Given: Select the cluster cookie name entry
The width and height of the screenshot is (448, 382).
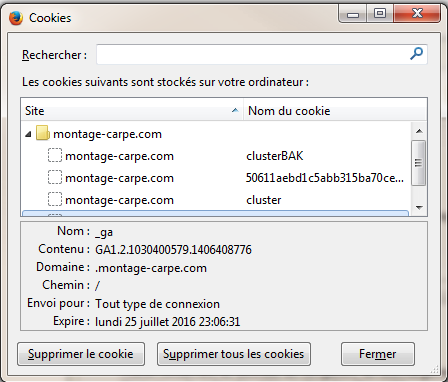Looking at the screenshot, I should tap(264, 200).
